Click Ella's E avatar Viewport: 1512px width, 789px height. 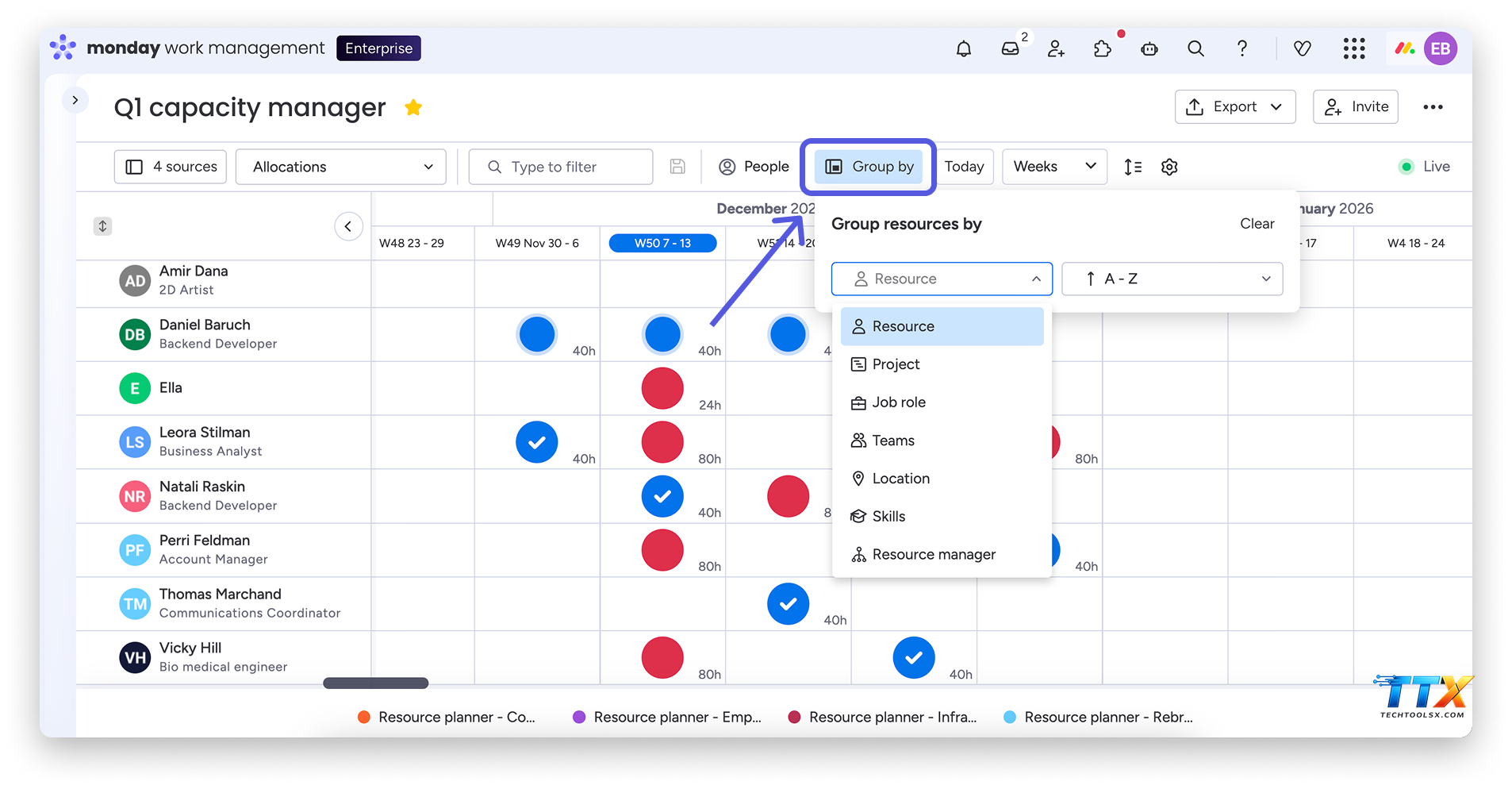[135, 389]
